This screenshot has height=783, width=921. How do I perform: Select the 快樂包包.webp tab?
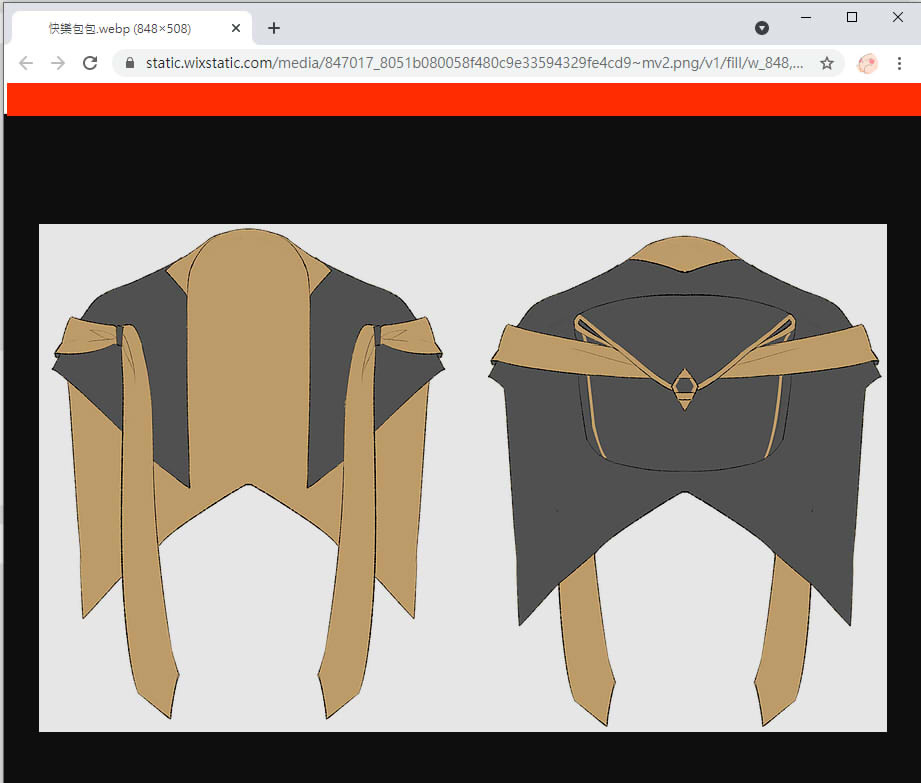click(132, 28)
